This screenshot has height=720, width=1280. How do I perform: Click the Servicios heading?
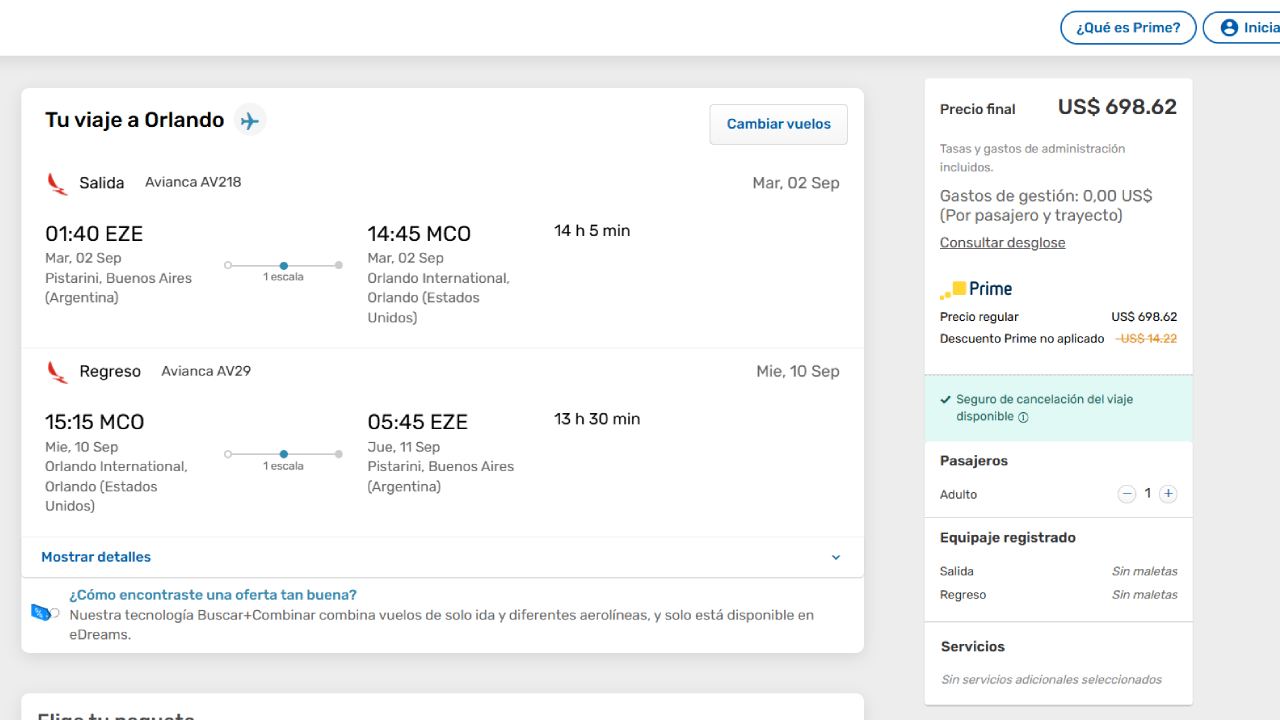click(x=973, y=647)
